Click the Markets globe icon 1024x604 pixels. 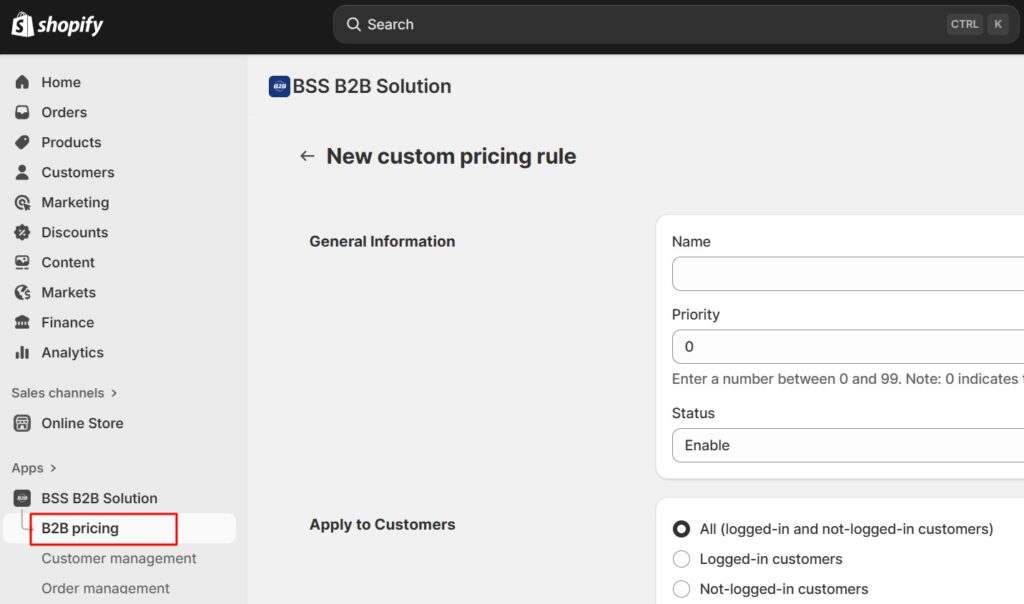[22, 293]
